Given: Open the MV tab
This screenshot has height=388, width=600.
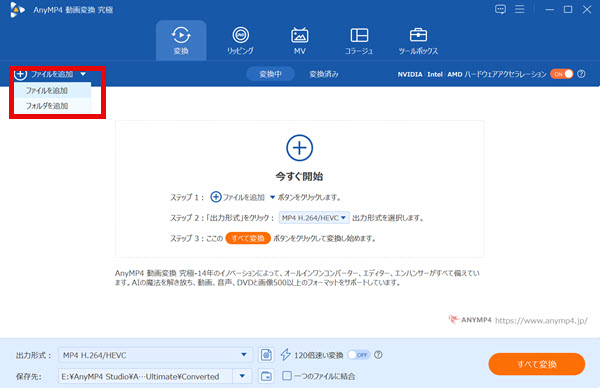Looking at the screenshot, I should pos(300,41).
